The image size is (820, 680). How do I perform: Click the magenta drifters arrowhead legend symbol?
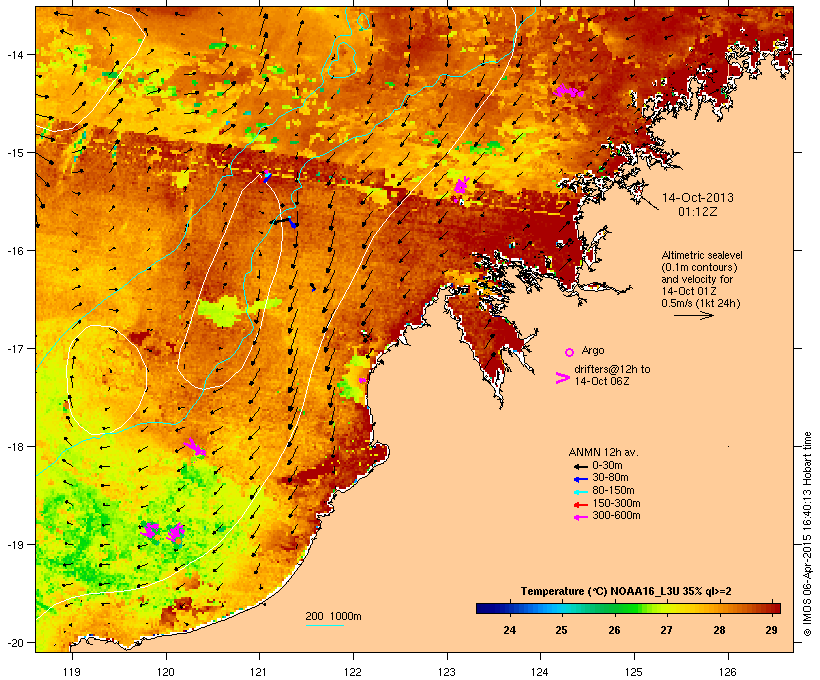point(563,378)
